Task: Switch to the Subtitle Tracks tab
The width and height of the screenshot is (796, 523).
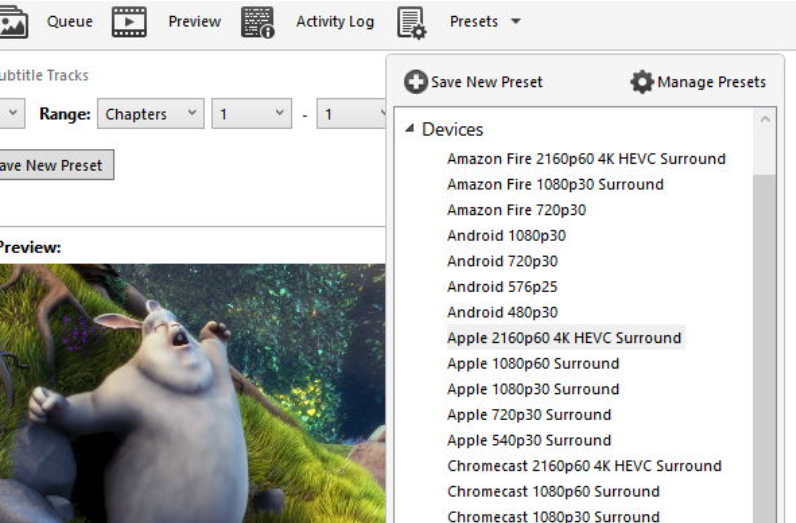Action: coord(44,75)
